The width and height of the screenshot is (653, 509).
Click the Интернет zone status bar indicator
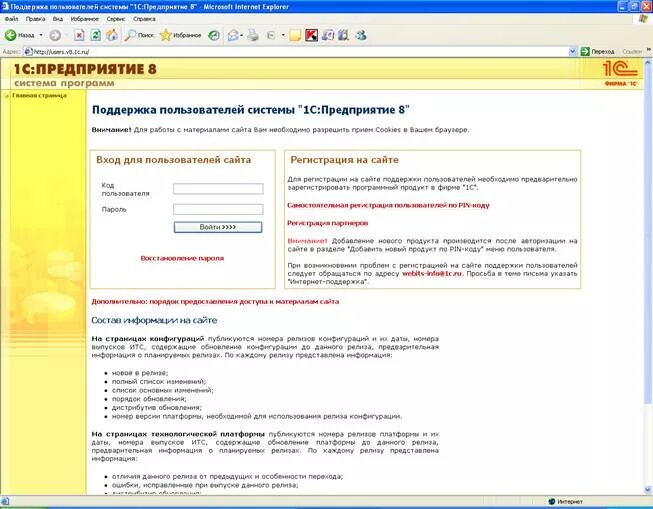tap(566, 502)
